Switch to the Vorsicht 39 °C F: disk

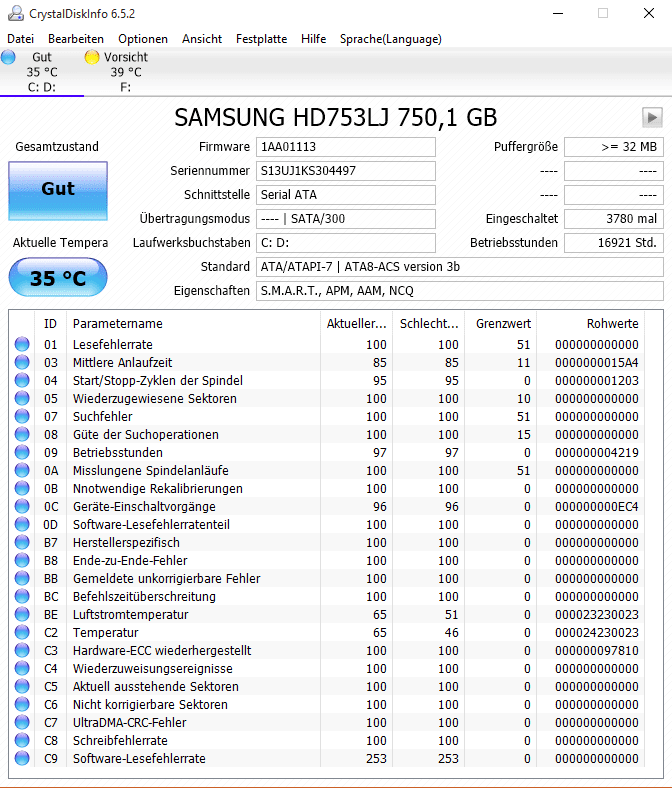[126, 72]
